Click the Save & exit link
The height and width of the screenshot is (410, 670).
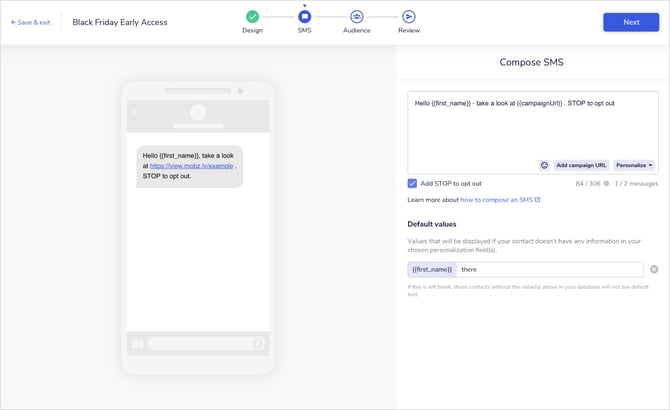point(30,22)
